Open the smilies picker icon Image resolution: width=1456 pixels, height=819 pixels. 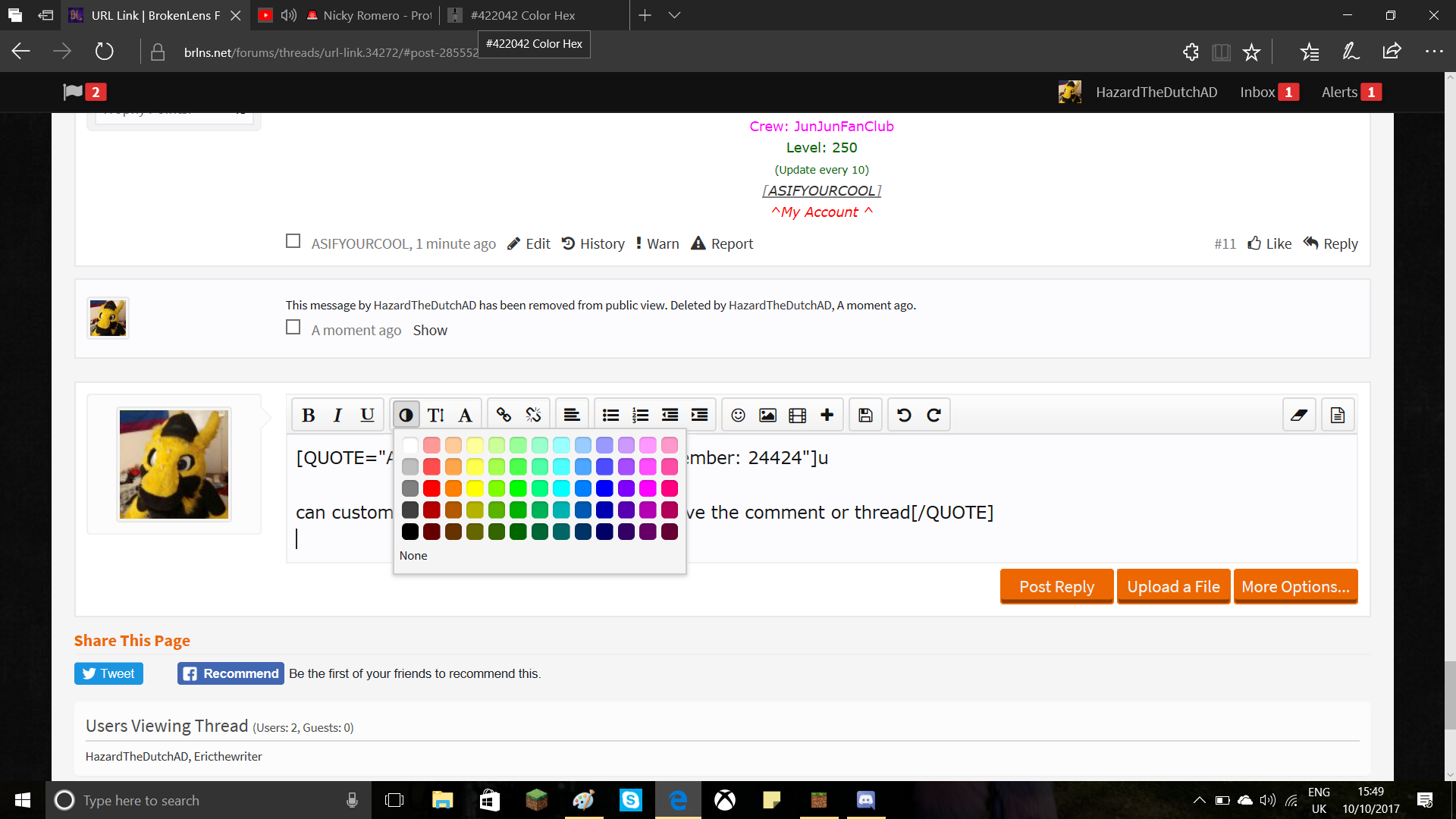point(738,415)
